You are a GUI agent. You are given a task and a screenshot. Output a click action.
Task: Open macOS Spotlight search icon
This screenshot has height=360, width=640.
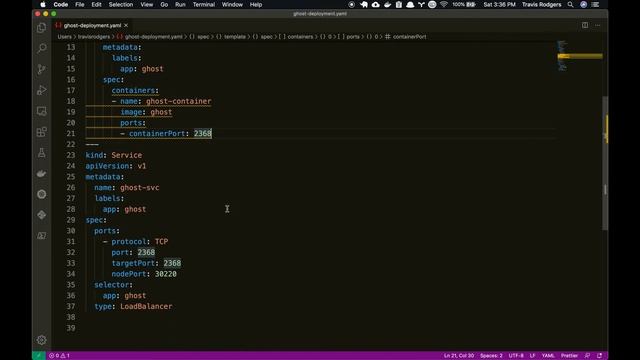tap(570, 4)
